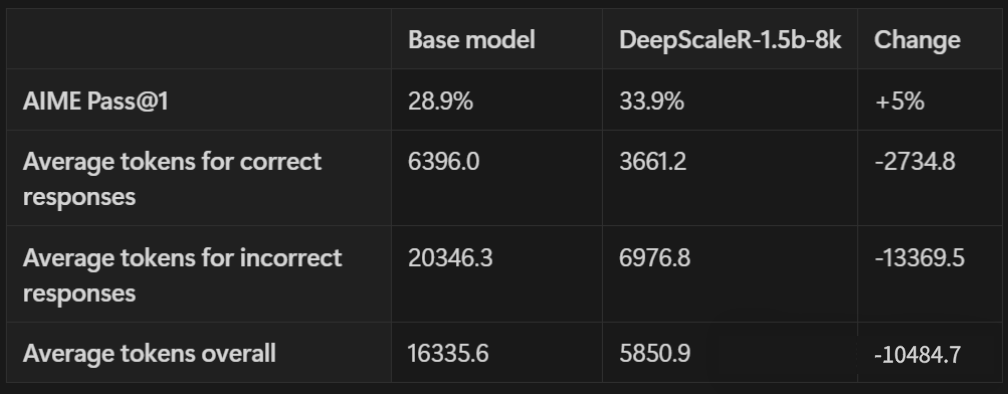Click the -13369.5 change value
Screen dimensions: 1008x394
tap(919, 258)
